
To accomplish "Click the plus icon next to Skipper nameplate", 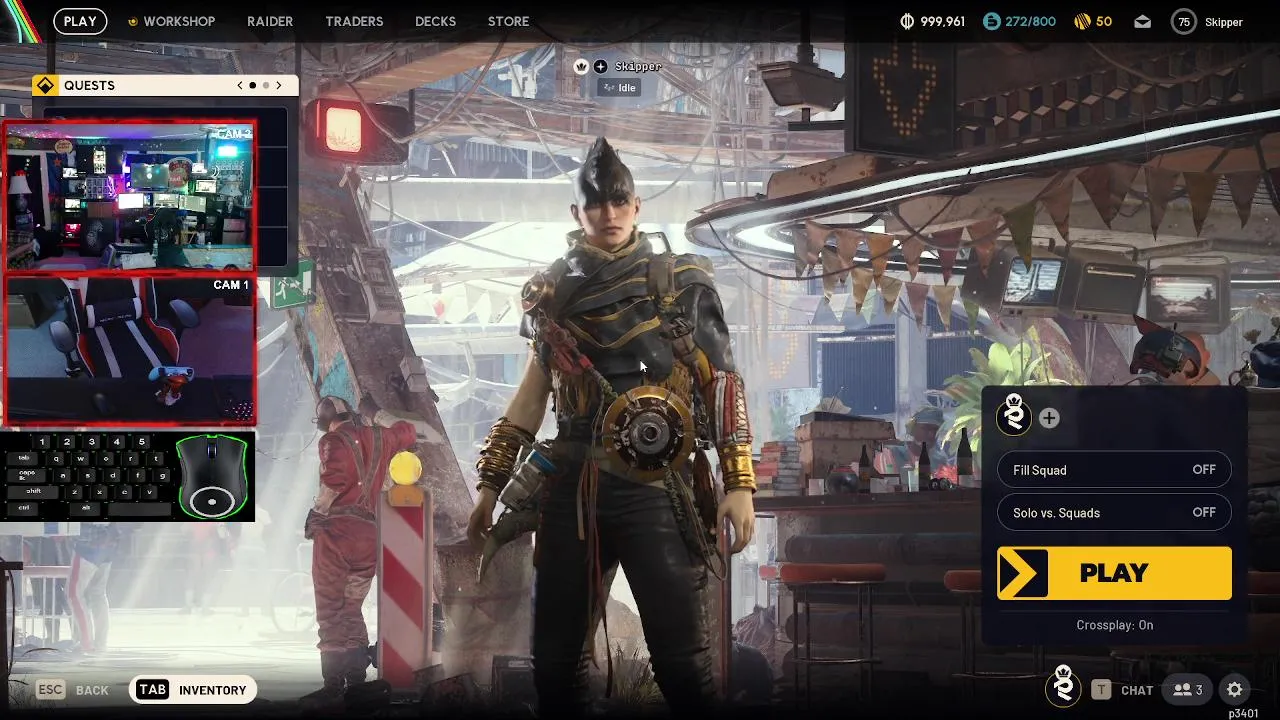I will 600,66.
